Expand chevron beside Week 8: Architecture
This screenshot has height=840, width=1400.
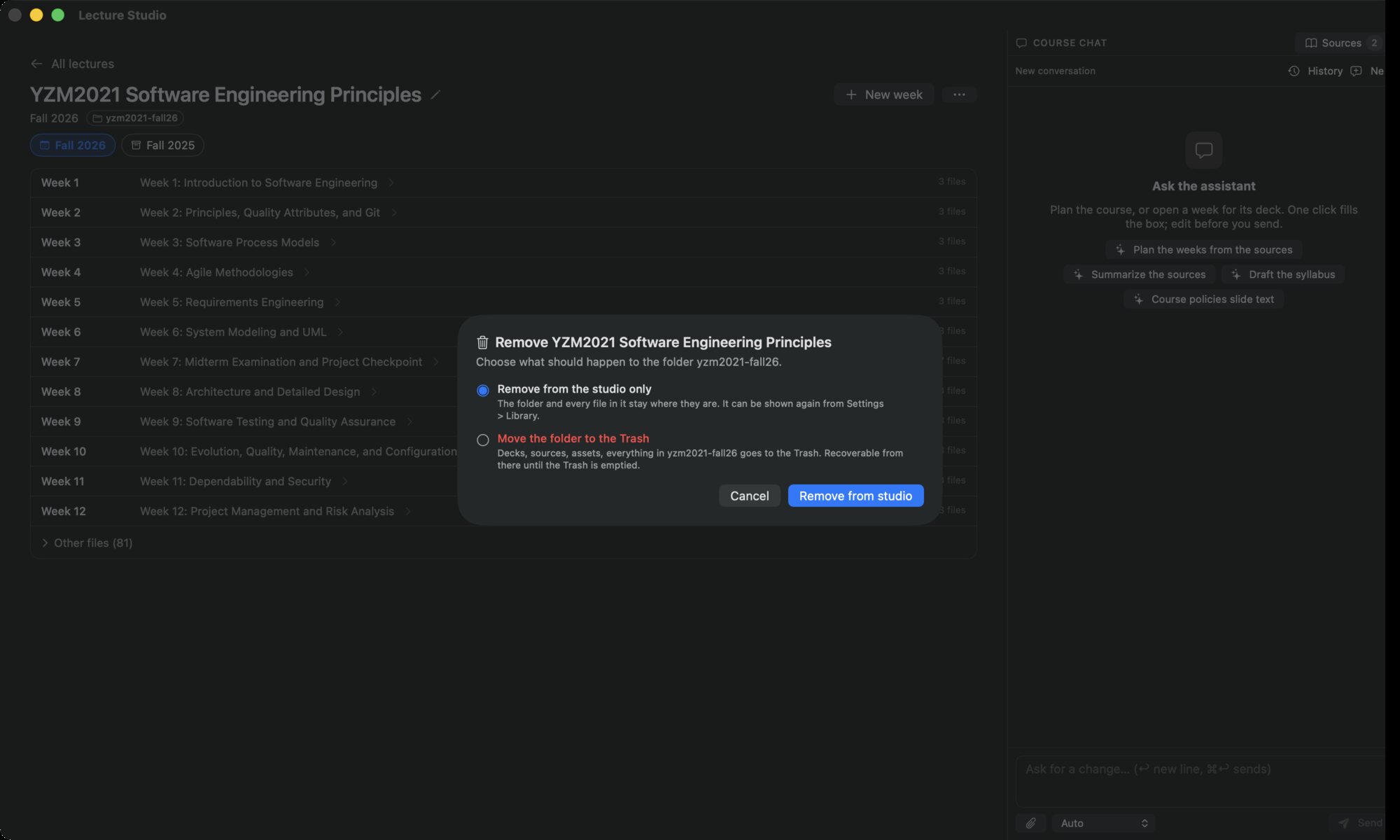click(374, 392)
